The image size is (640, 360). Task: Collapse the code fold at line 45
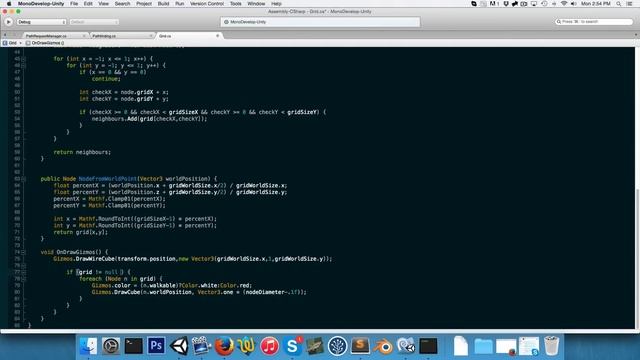[x=23, y=59]
